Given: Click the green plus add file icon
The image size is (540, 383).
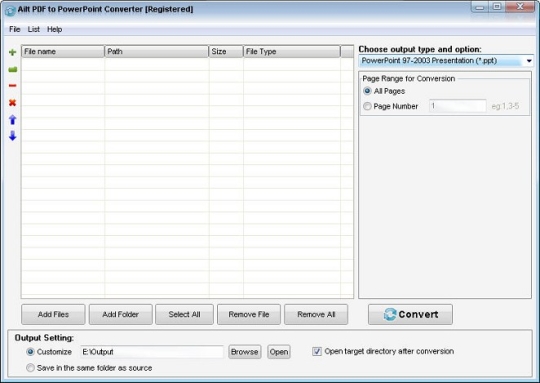Looking at the screenshot, I should pos(12,52).
